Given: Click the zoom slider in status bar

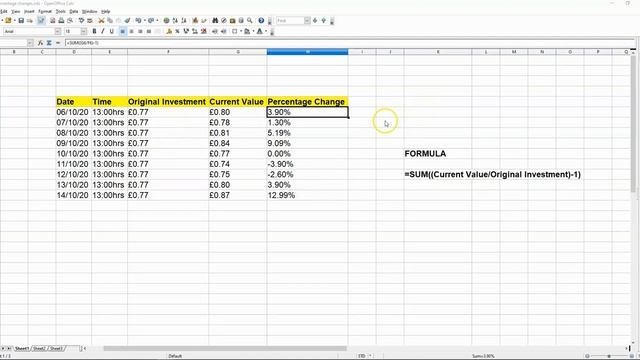Looking at the screenshot, I should [609, 356].
